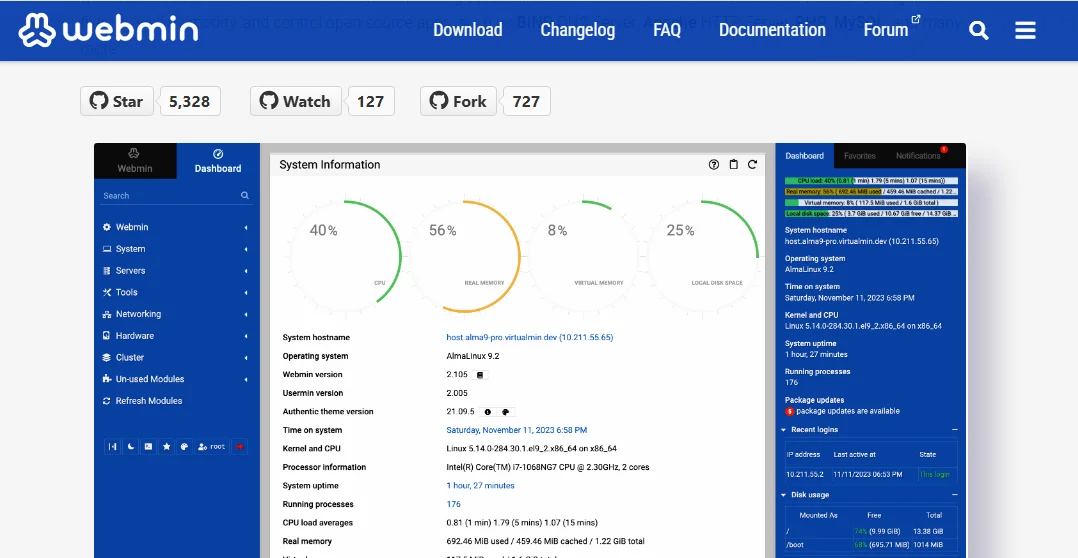The height and width of the screenshot is (558, 1078).
Task: Click the 176 running processes link in System Information
Action: (x=454, y=504)
